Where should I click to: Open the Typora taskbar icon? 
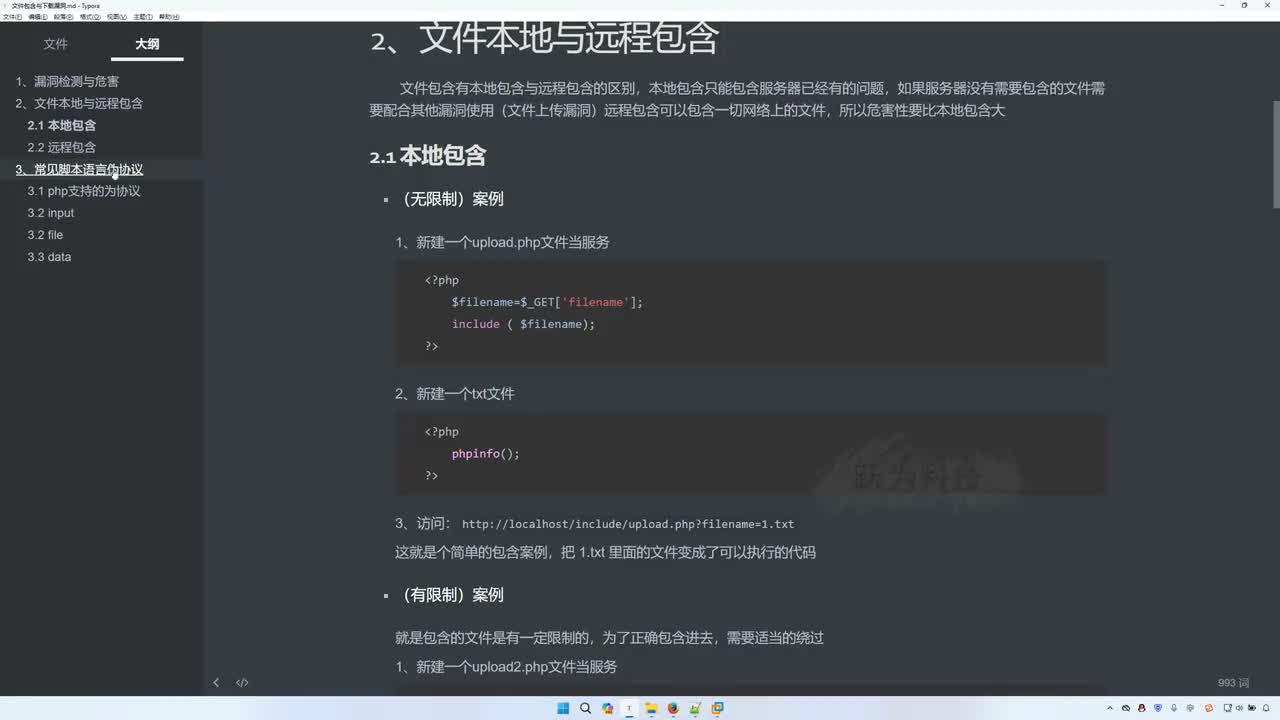[629, 708]
